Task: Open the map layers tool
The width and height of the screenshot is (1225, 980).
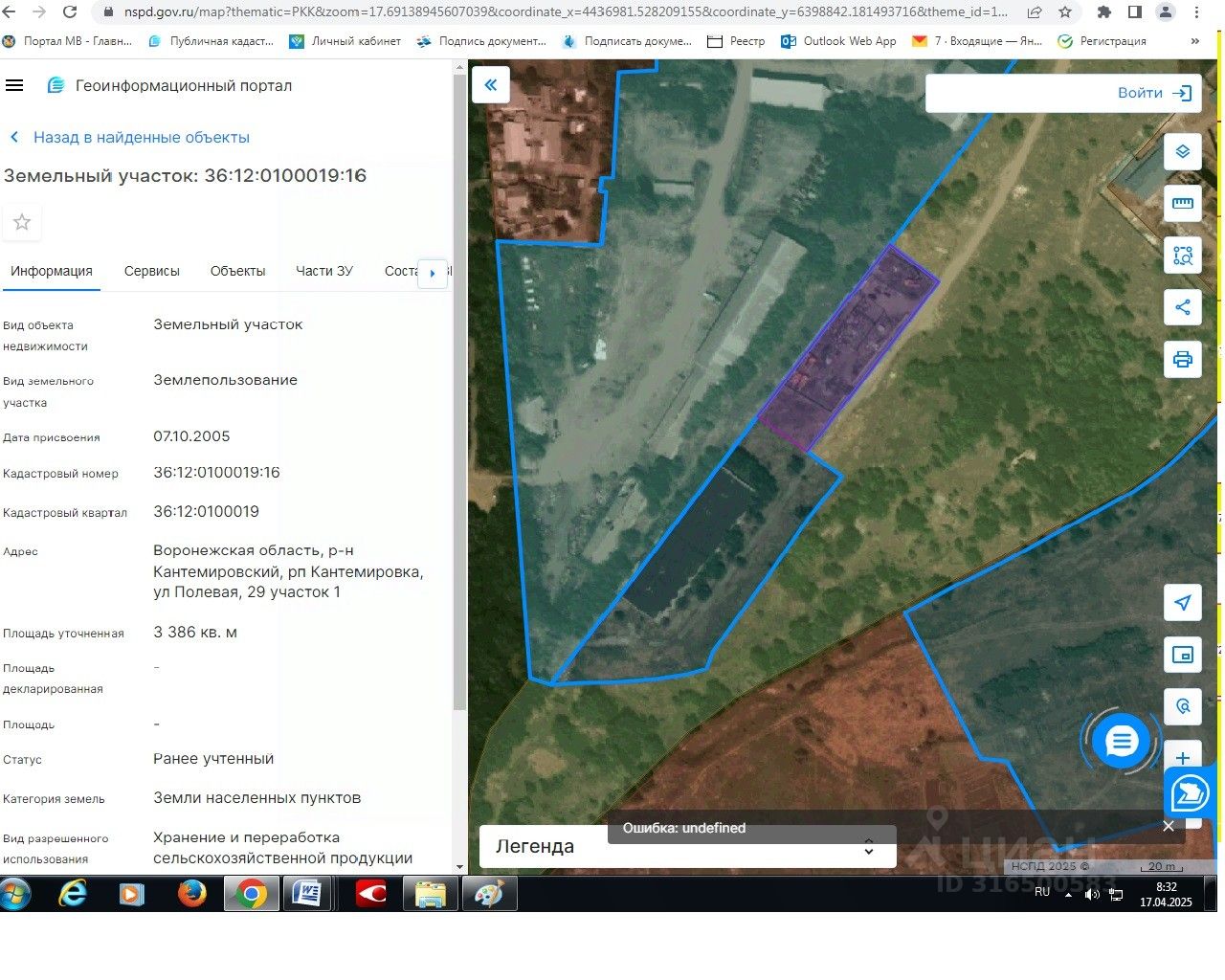Action: tap(1183, 152)
